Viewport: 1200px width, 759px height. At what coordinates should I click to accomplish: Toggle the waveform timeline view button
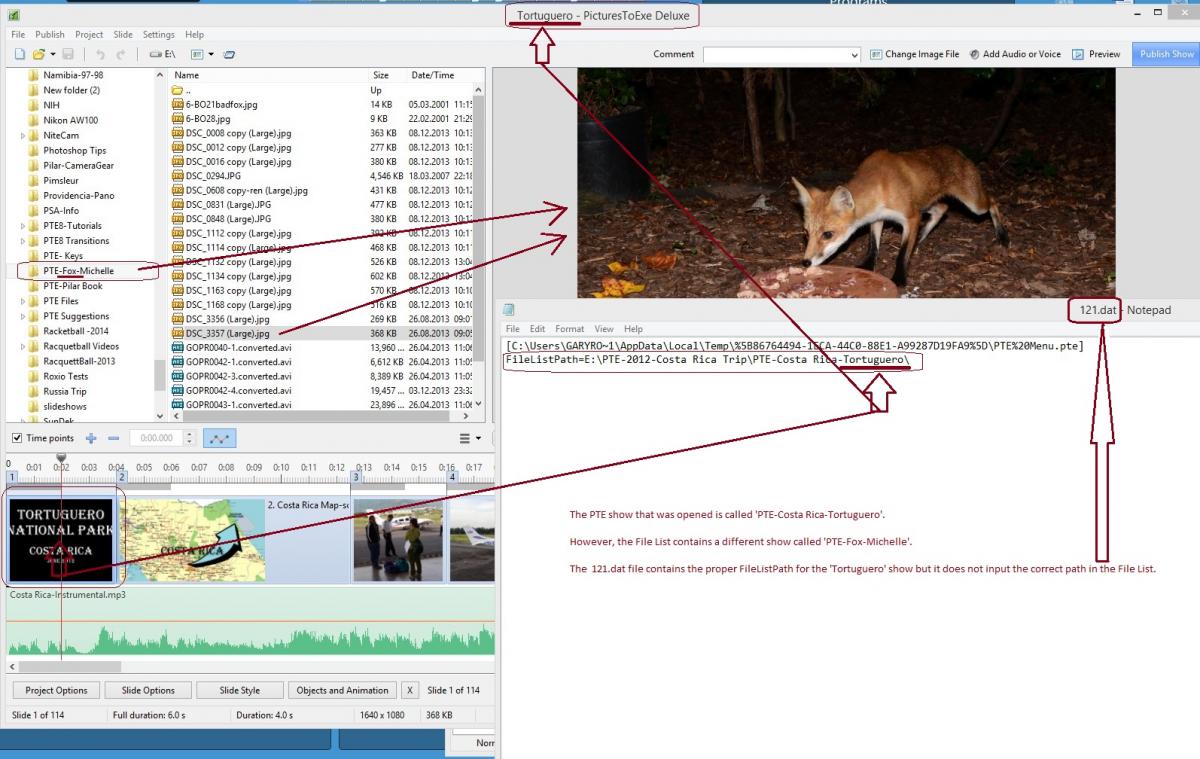219,438
